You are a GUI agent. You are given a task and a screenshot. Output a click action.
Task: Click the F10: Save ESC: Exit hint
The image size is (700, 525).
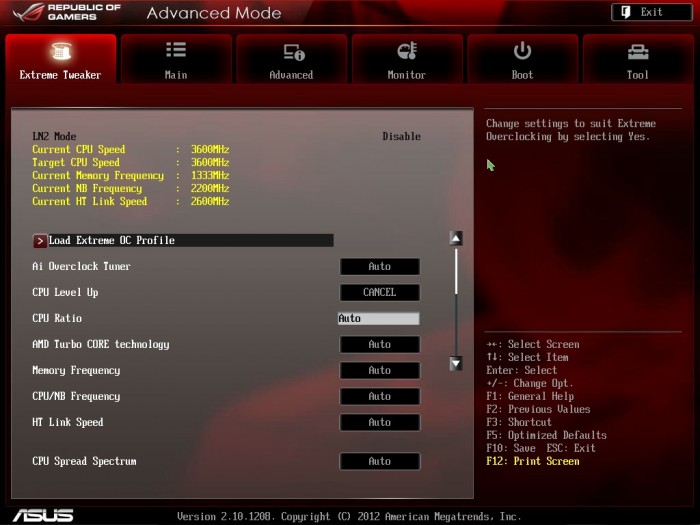click(x=541, y=448)
